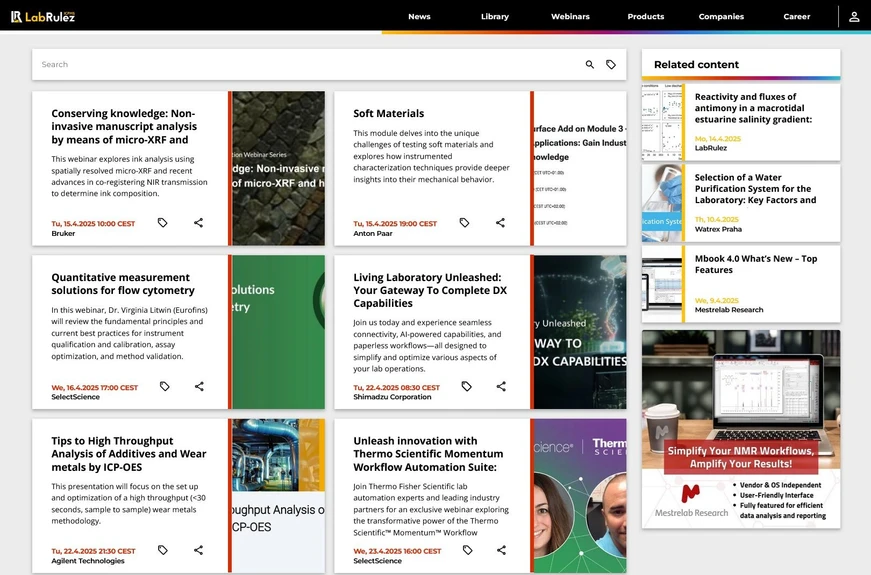Click the ICP-OES industrial pipes thumbnail
871x575 pixels.
(x=278, y=496)
